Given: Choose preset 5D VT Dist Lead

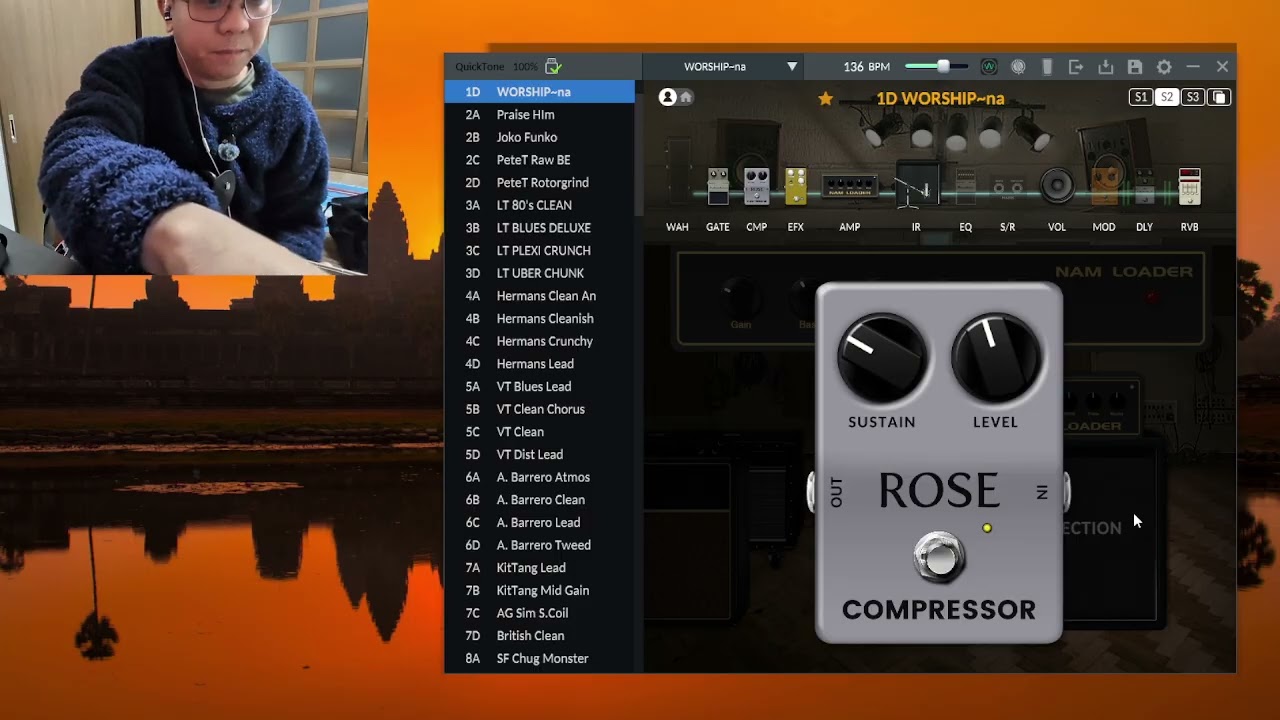Looking at the screenshot, I should 539,455.
